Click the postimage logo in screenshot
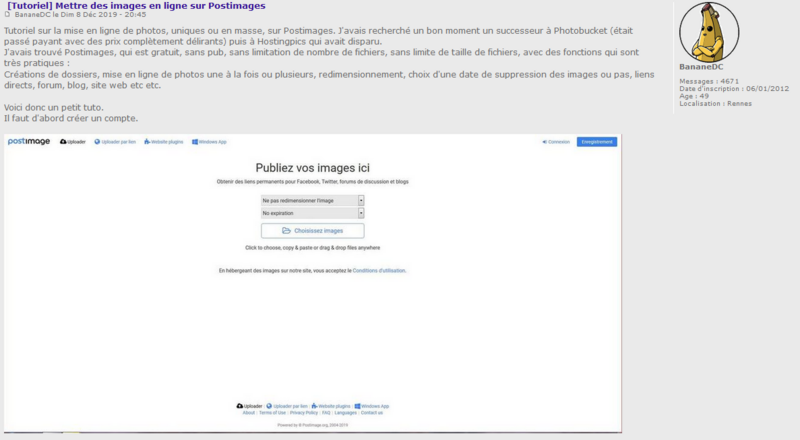Screen dimensions: 800x440 click(x=29, y=141)
